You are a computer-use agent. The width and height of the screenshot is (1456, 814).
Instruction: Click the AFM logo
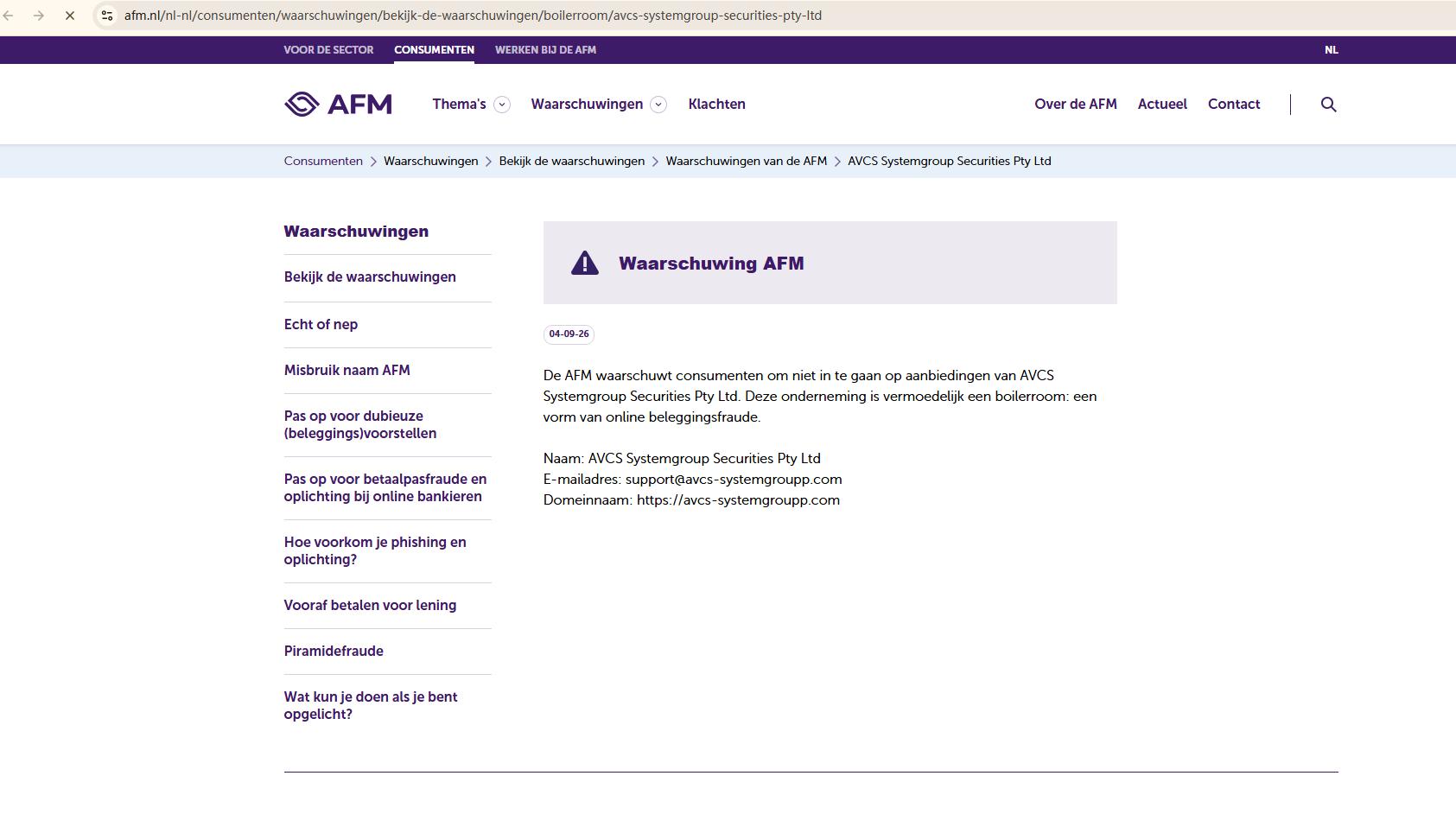pos(338,105)
